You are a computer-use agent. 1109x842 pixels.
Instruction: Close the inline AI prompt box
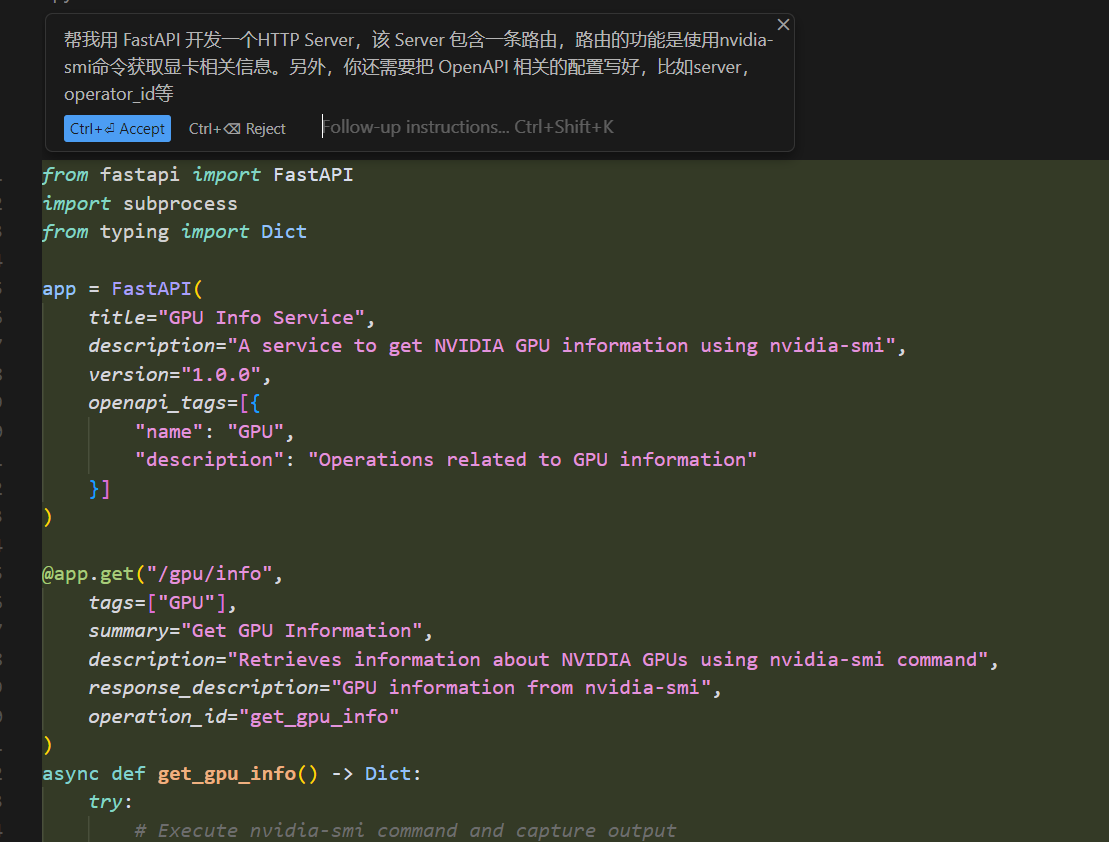(x=783, y=25)
